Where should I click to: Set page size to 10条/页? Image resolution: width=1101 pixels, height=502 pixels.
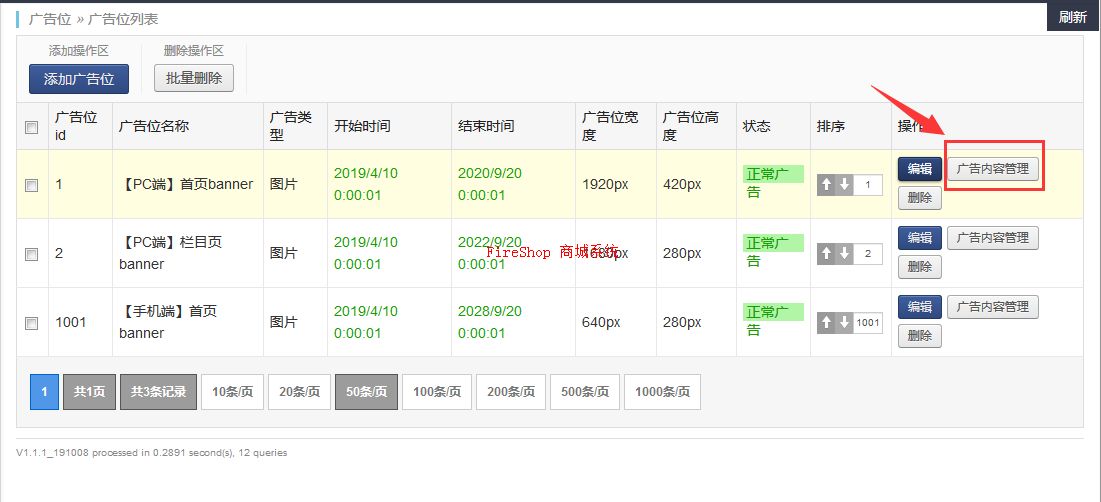(x=232, y=392)
